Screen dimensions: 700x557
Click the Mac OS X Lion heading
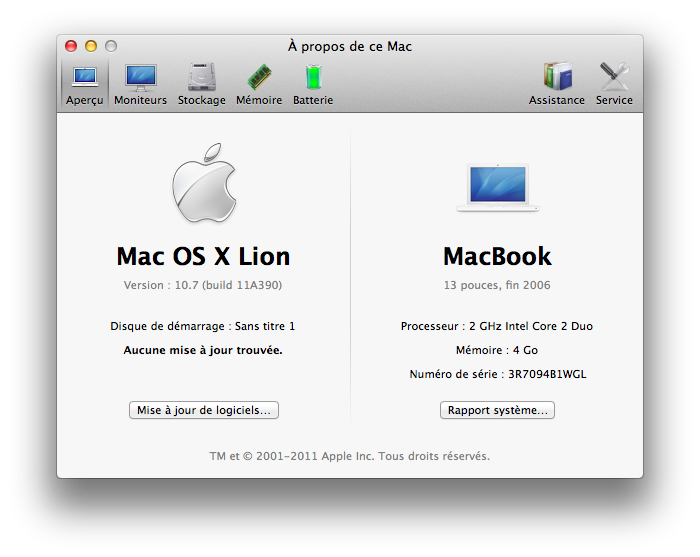tap(204, 257)
